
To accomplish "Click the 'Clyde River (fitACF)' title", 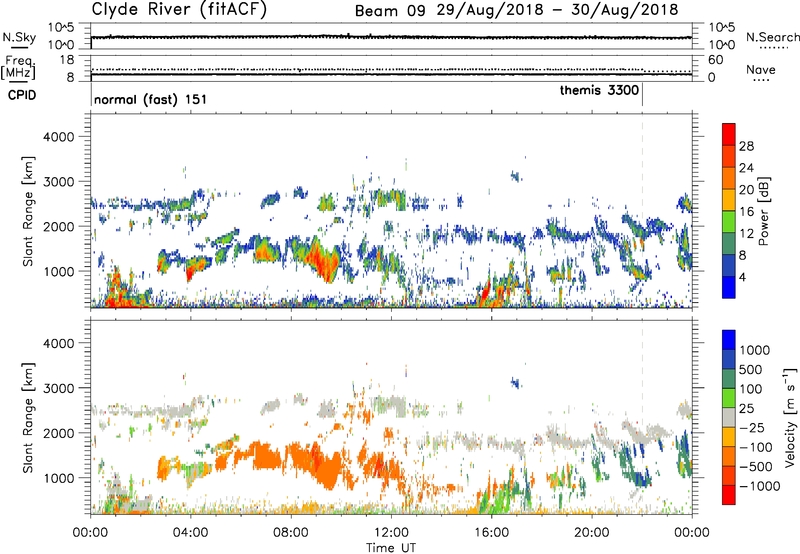I will [x=179, y=9].
